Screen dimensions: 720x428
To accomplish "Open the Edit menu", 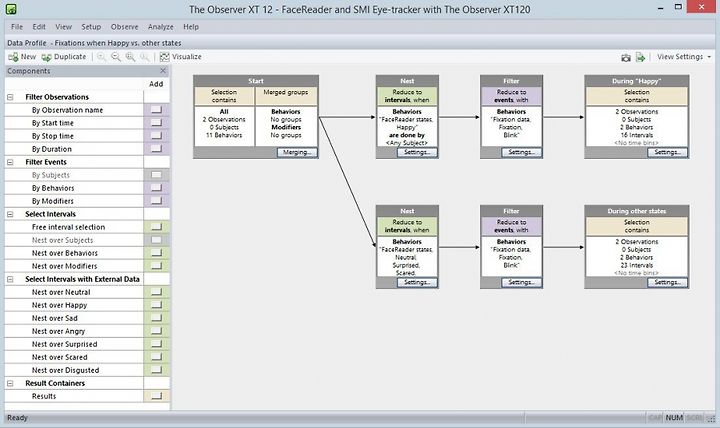I will pyautogui.click(x=39, y=27).
